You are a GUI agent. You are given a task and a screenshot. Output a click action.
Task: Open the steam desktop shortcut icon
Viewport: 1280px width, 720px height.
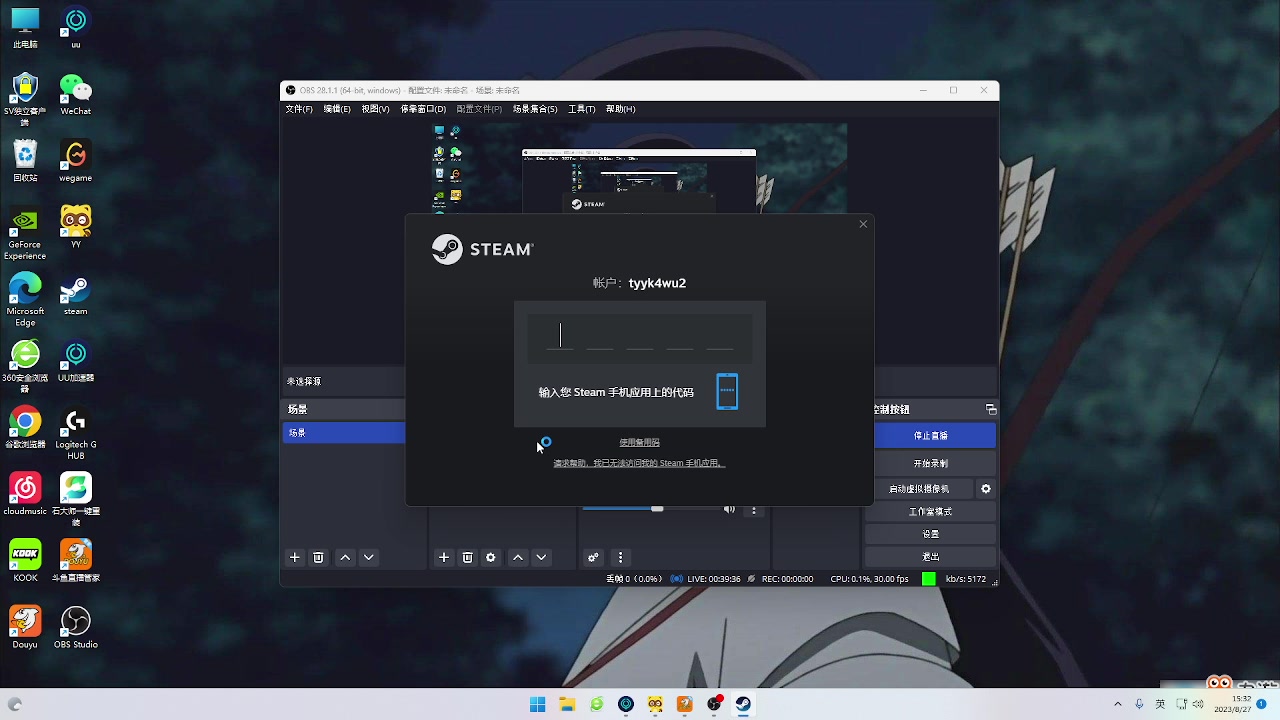point(76,295)
